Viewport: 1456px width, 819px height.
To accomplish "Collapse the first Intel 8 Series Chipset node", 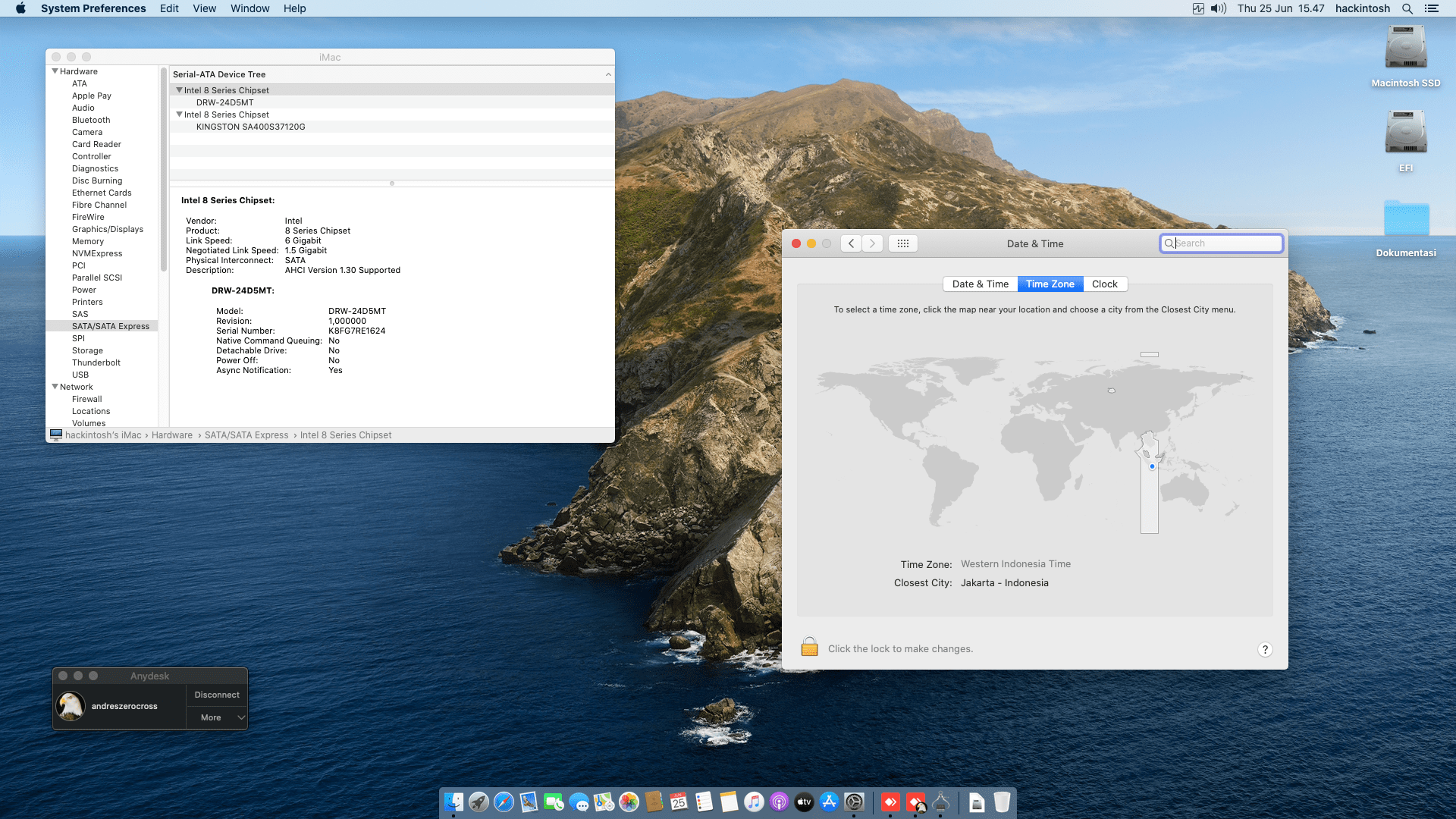I will [x=179, y=90].
